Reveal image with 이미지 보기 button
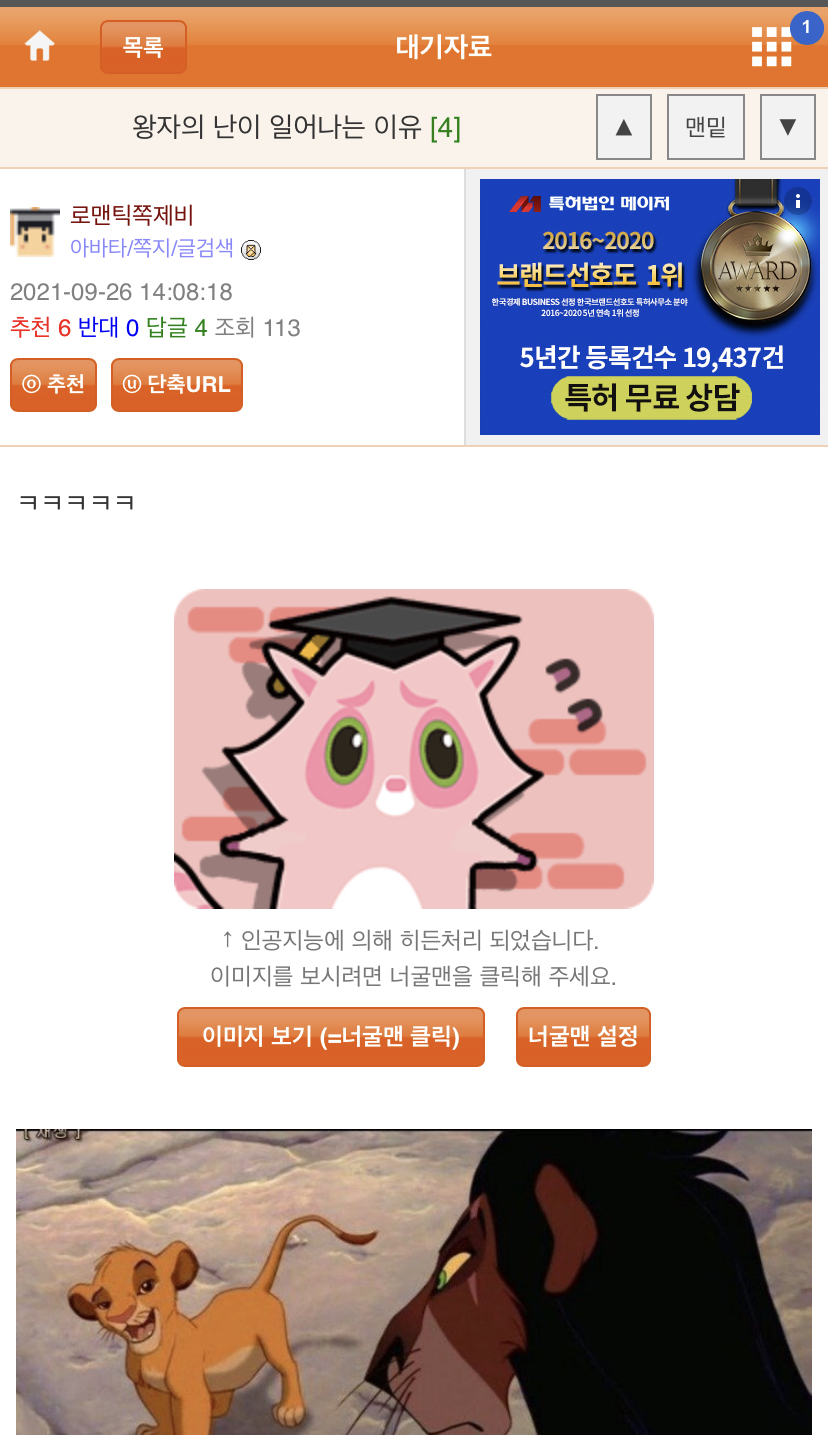This screenshot has height=1435, width=828. click(331, 1037)
